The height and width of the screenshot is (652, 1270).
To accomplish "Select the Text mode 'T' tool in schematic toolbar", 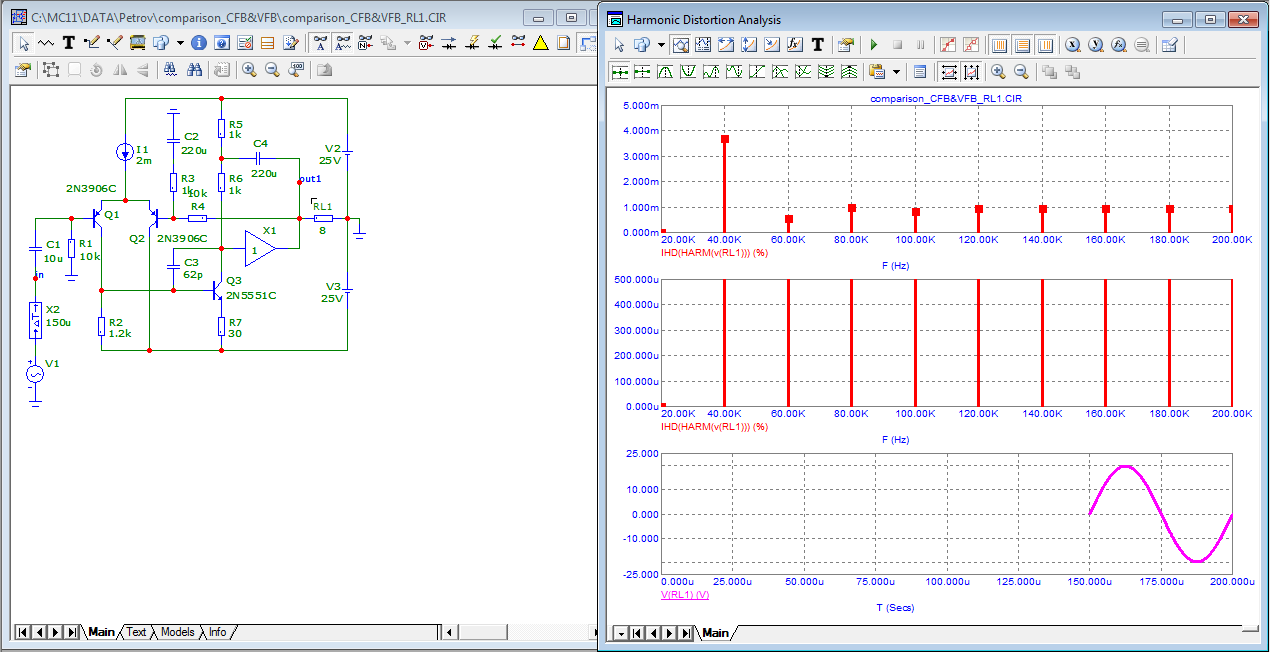I will click(x=69, y=43).
